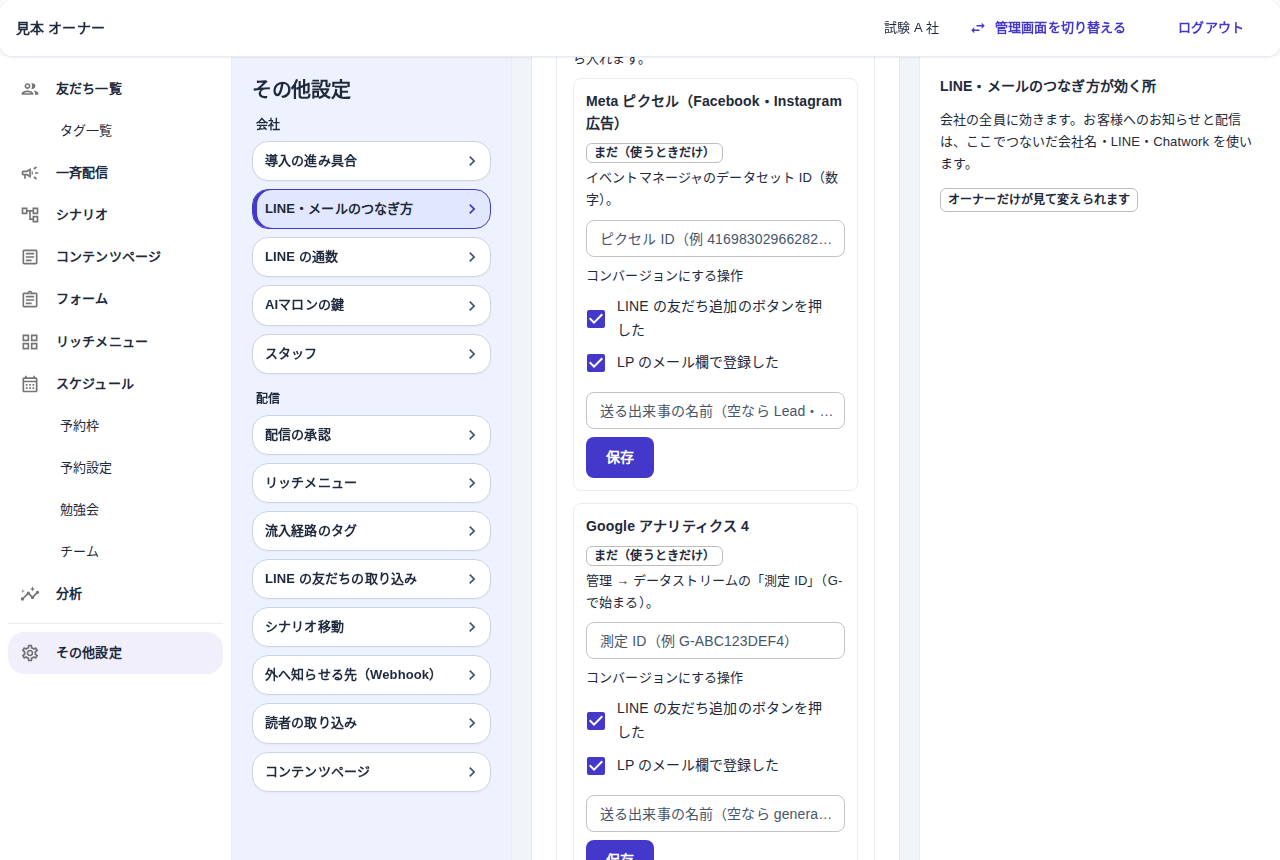Click the ログアウト link
Viewport: 1280px width, 860px height.
tap(1210, 28)
